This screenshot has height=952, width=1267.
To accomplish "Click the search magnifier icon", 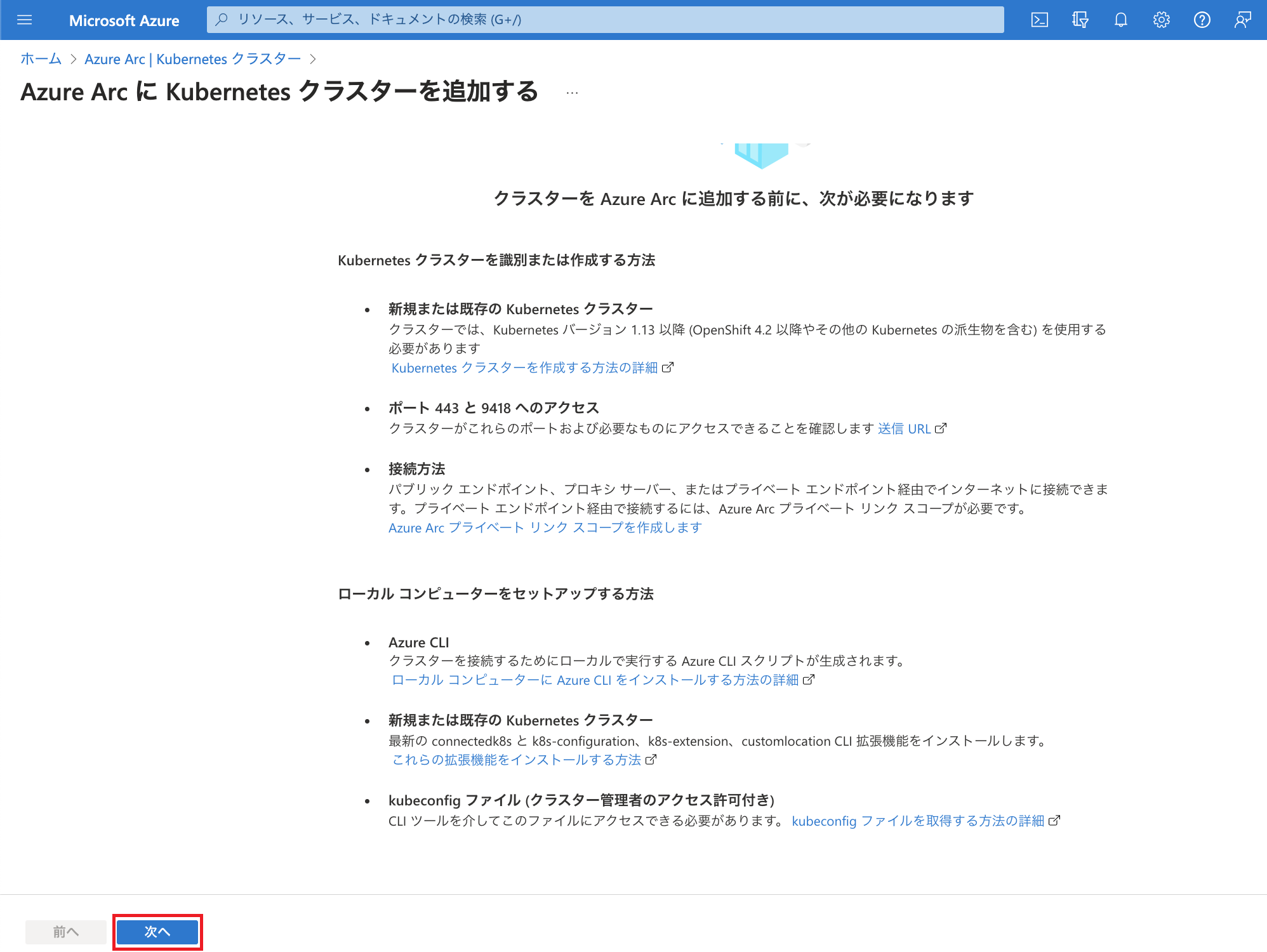I will point(222,20).
